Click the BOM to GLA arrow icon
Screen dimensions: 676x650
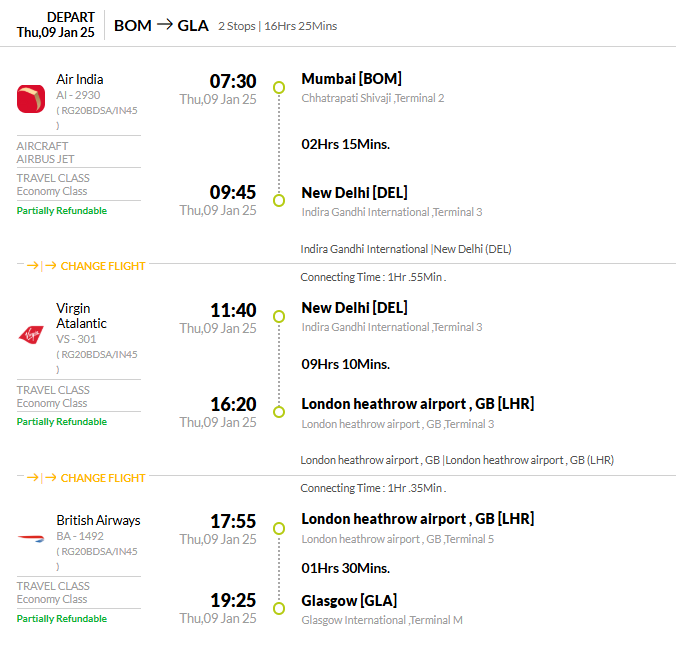tap(164, 25)
